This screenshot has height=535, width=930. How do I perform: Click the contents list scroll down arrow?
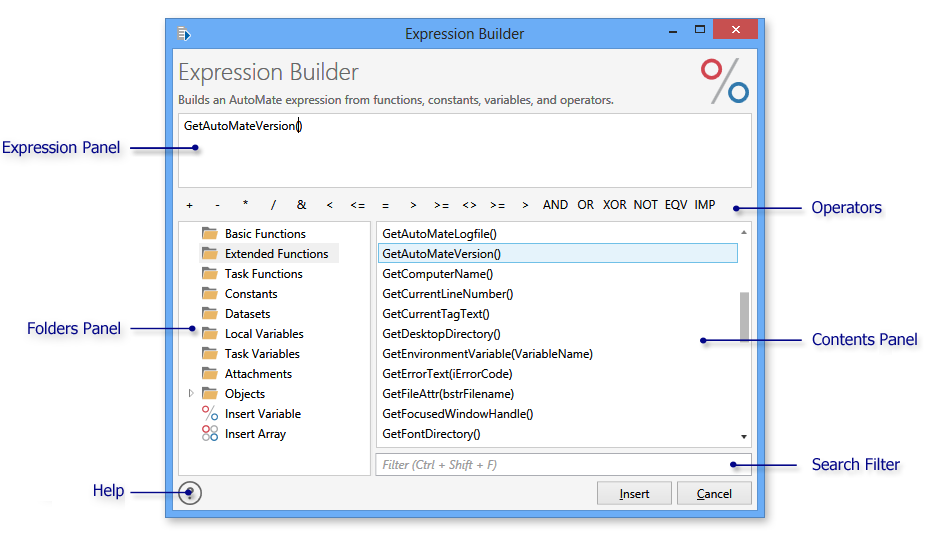point(744,437)
